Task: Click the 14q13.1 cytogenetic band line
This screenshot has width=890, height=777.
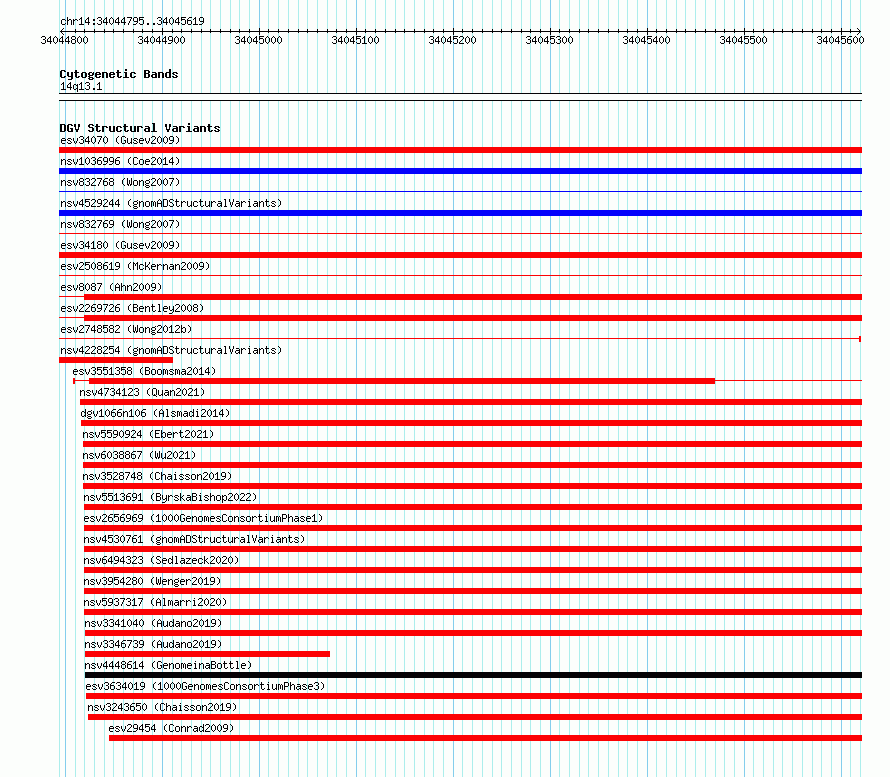Action: pos(460,97)
